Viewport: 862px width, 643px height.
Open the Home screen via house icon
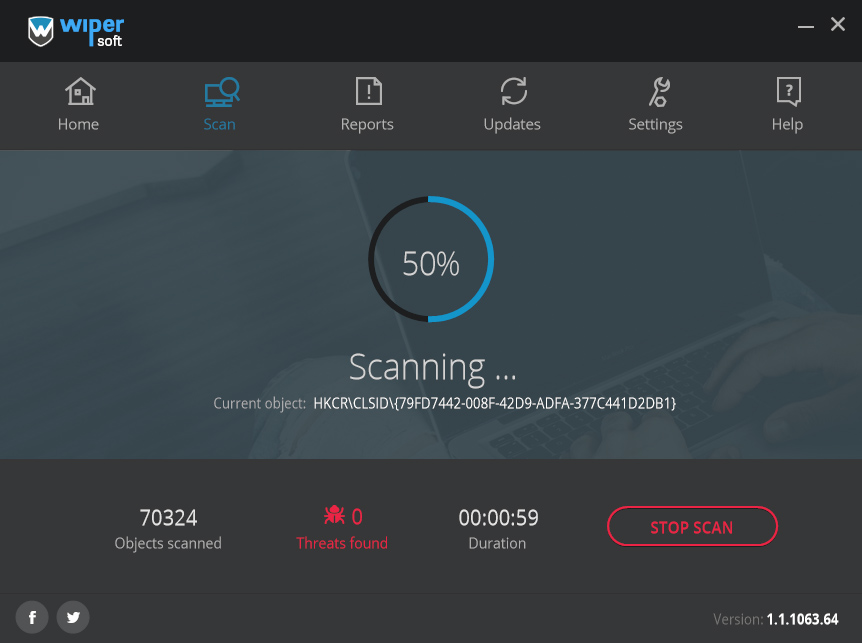pos(78,90)
